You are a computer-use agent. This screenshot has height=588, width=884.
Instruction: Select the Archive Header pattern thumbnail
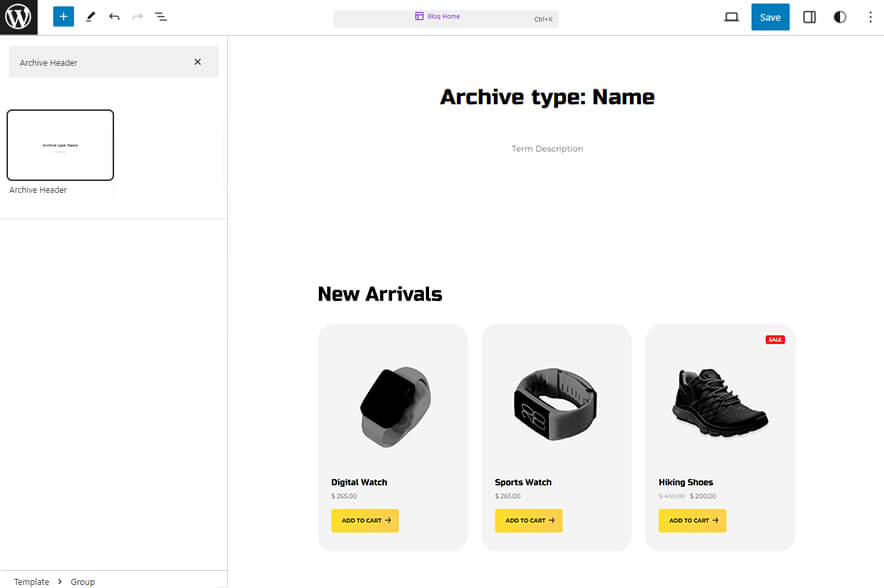point(60,145)
